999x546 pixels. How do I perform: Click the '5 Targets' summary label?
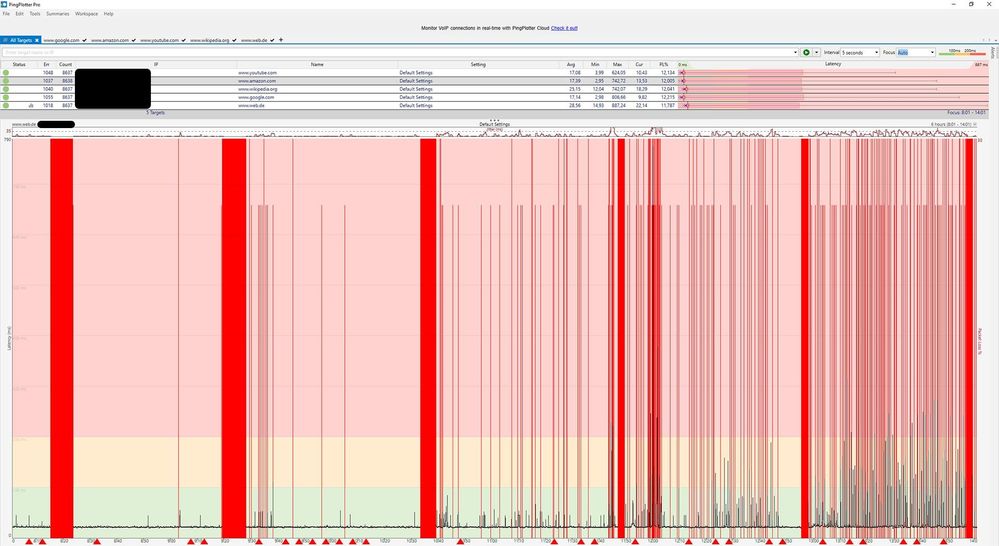point(155,113)
